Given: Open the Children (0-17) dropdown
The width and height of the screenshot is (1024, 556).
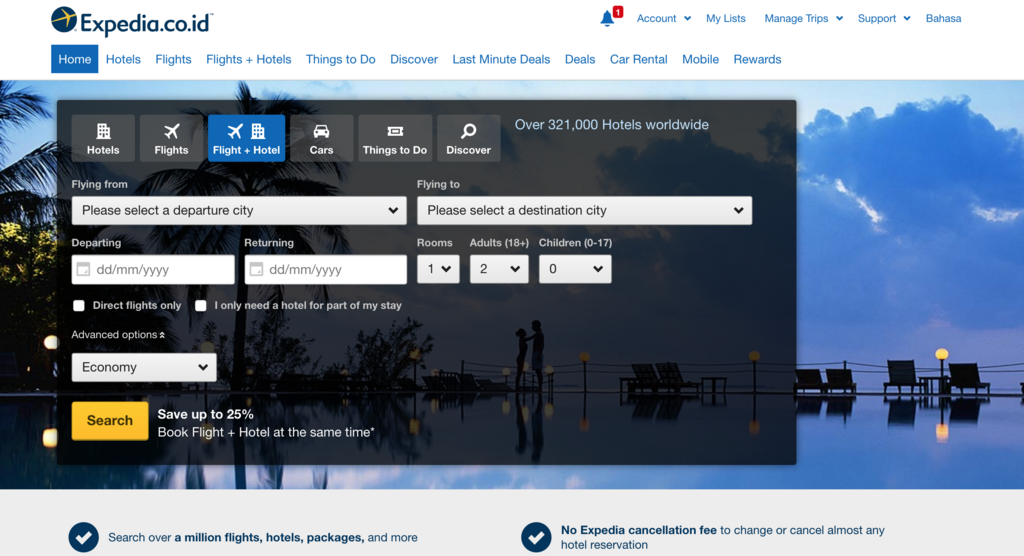Looking at the screenshot, I should click(575, 269).
